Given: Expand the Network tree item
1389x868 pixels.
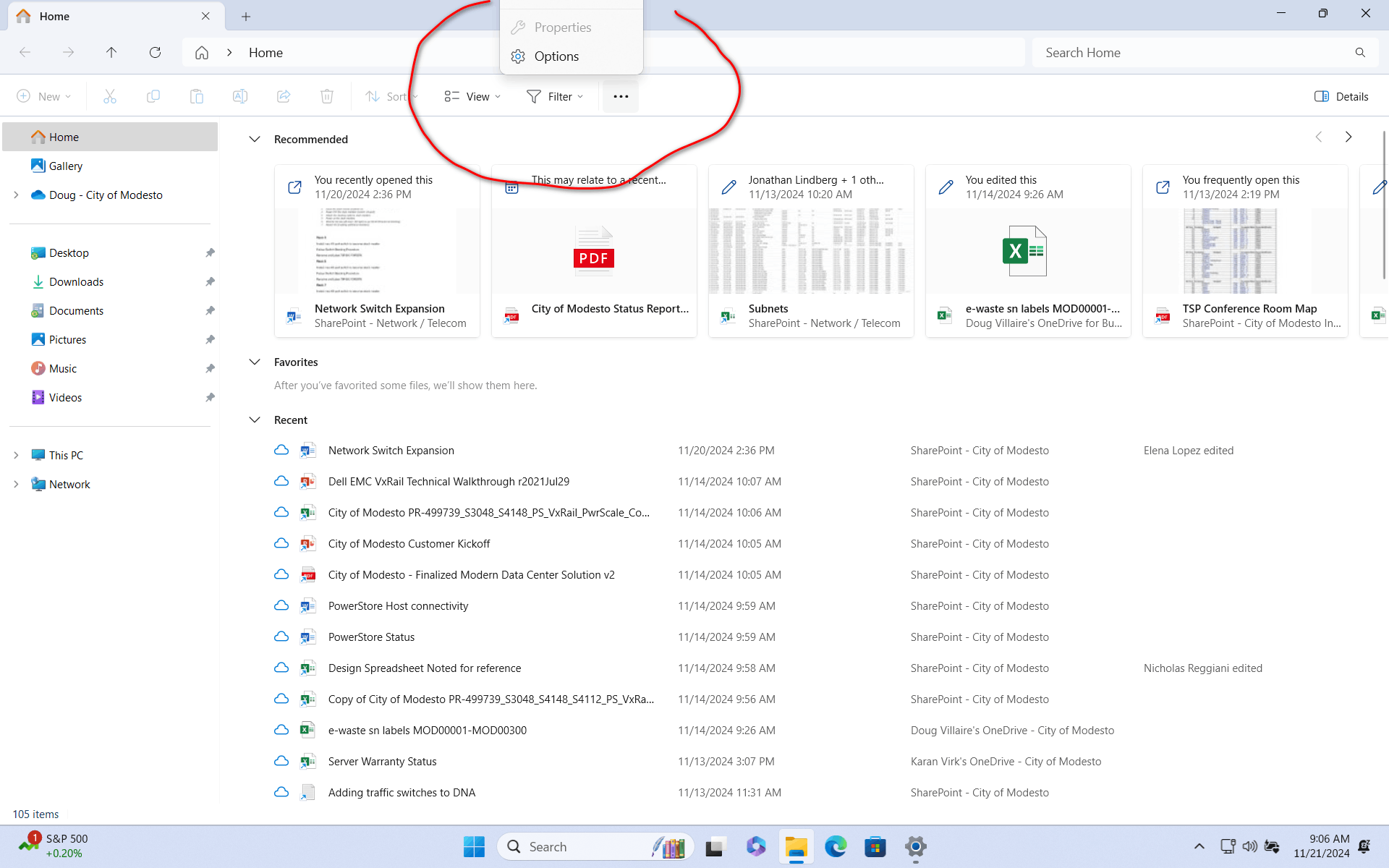Looking at the screenshot, I should coord(16,484).
